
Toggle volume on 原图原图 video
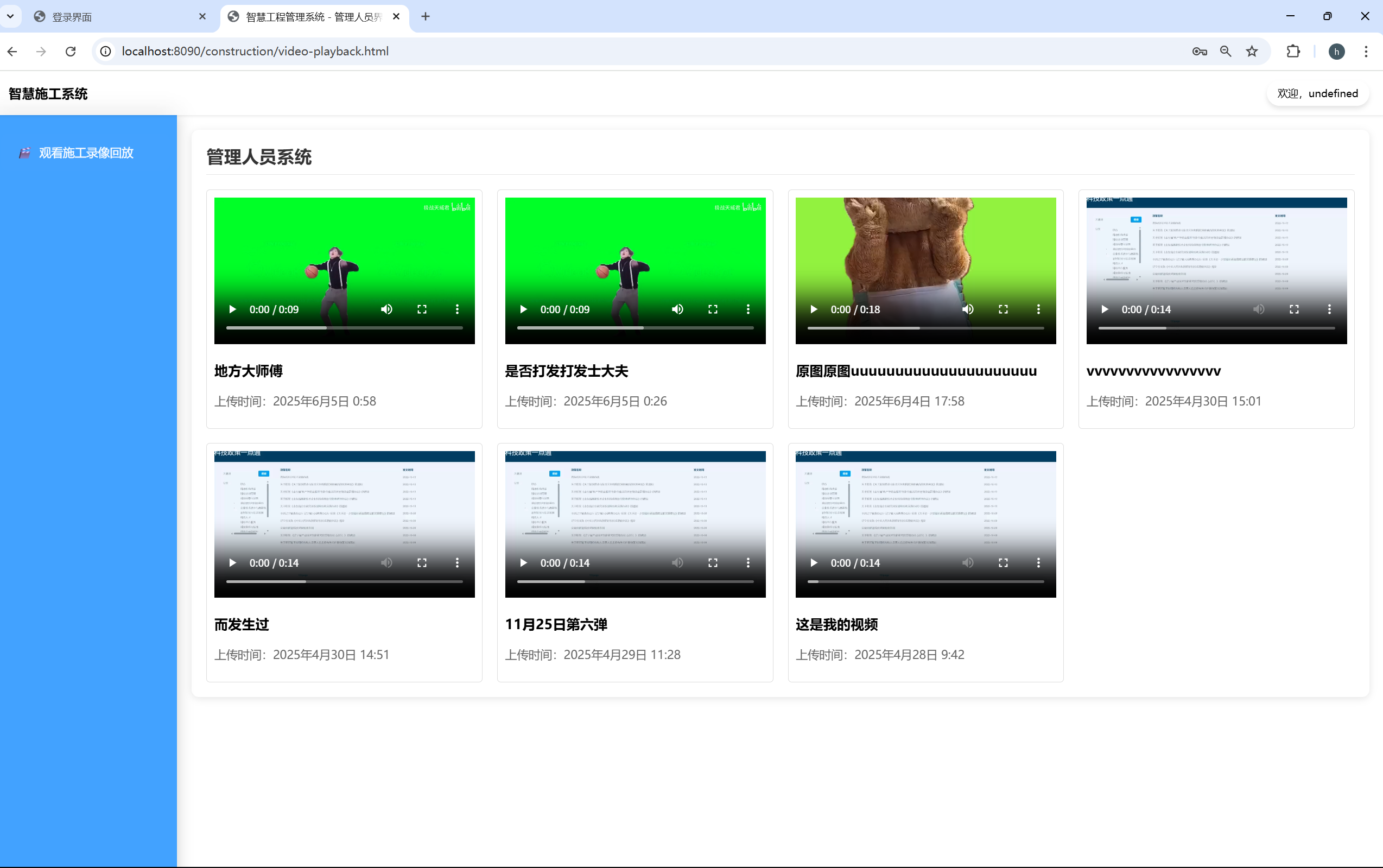point(968,309)
